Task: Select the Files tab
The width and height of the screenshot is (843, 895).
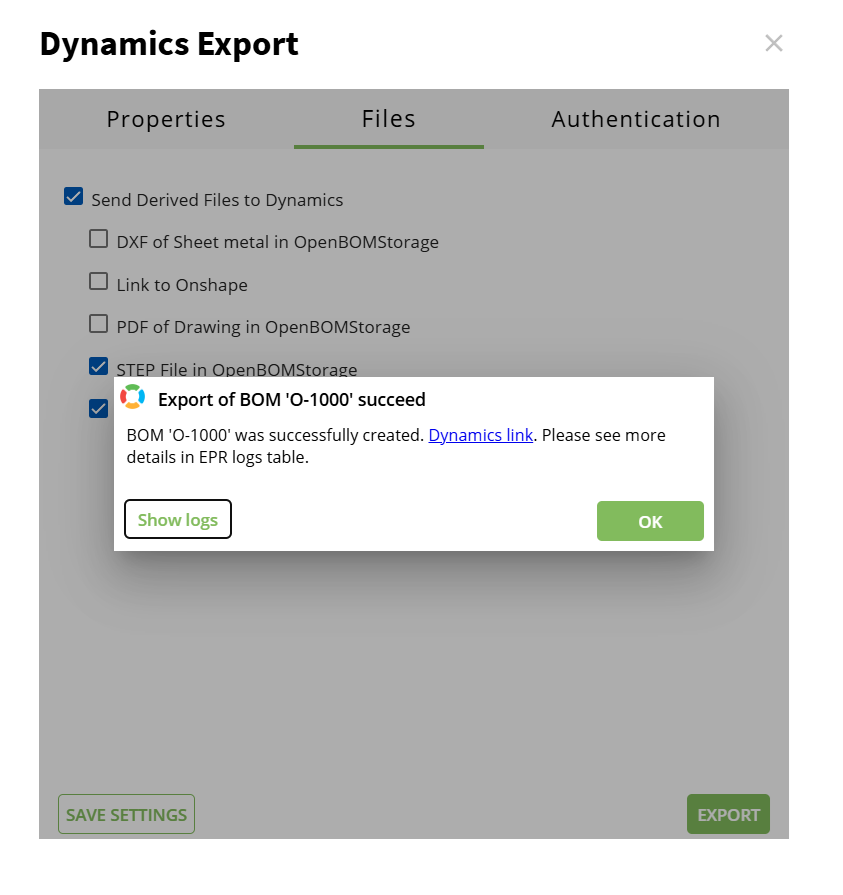Action: (x=388, y=119)
